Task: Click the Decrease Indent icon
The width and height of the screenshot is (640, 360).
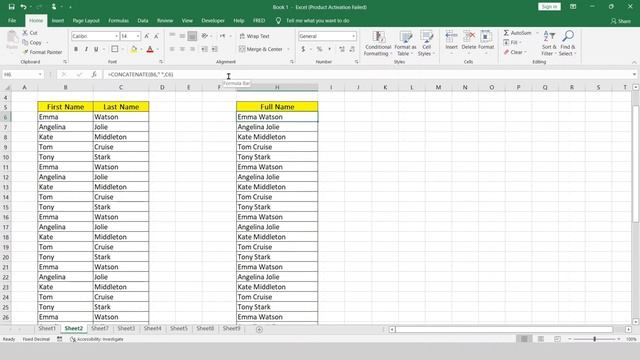Action: coord(204,49)
